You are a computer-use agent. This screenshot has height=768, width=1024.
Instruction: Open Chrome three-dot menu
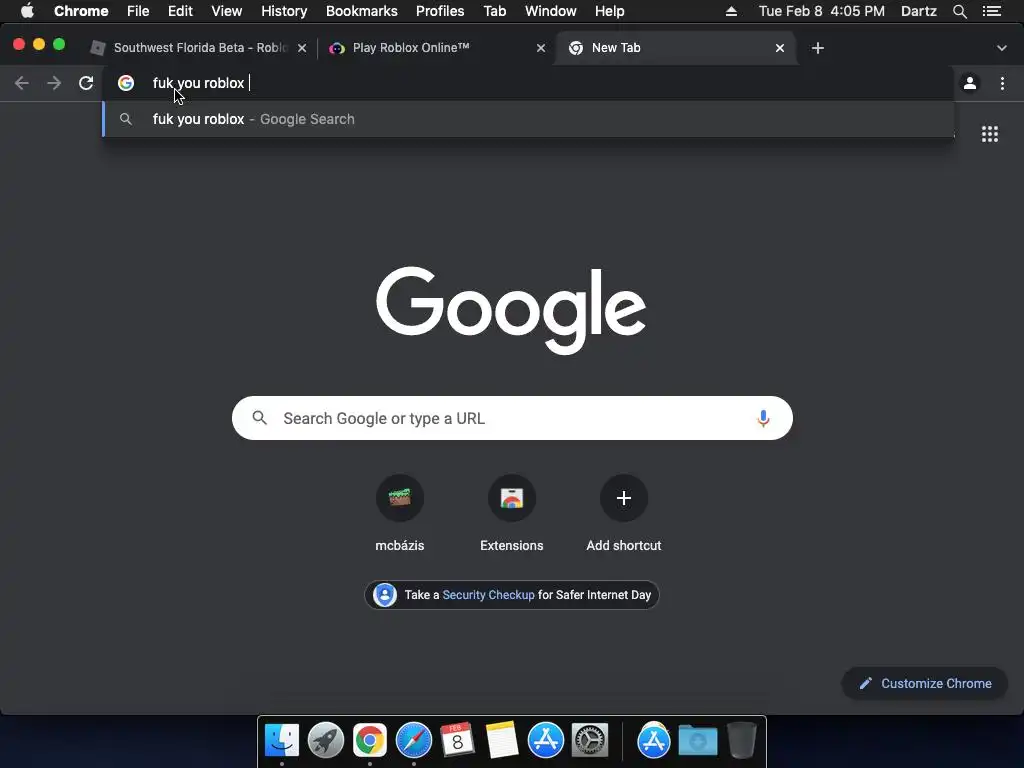click(x=1002, y=83)
